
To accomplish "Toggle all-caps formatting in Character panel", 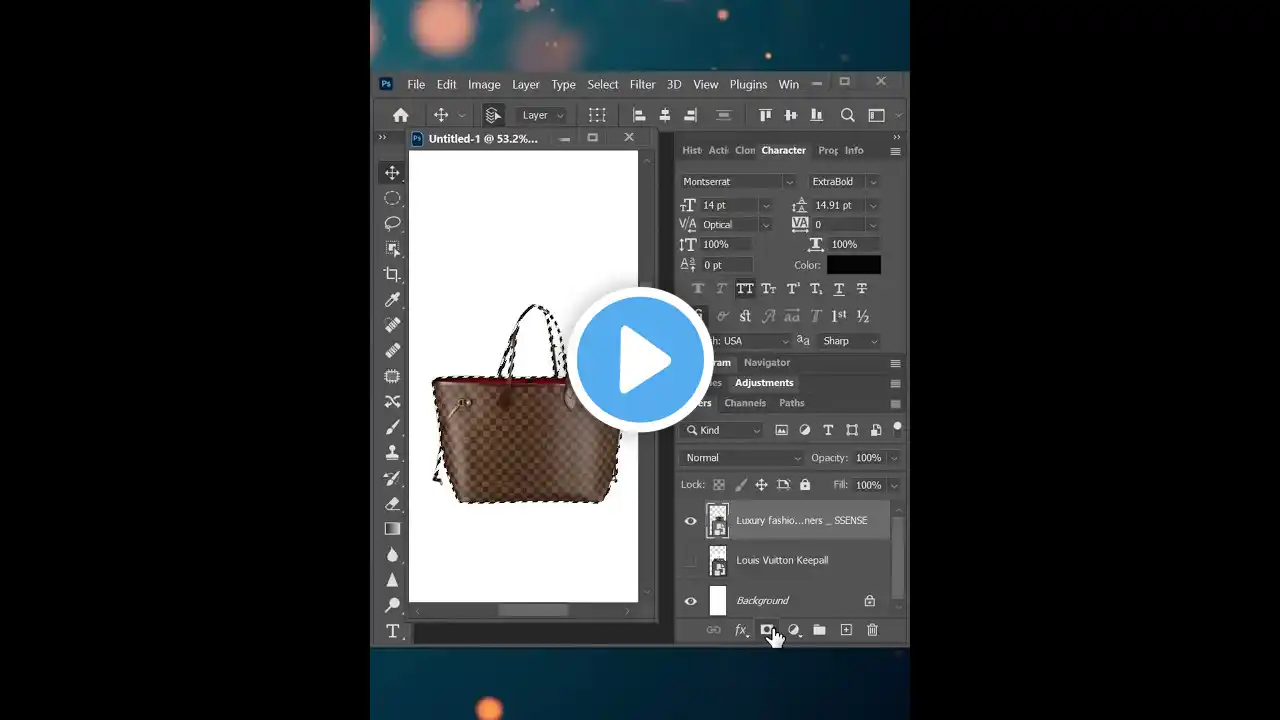I will (x=744, y=289).
